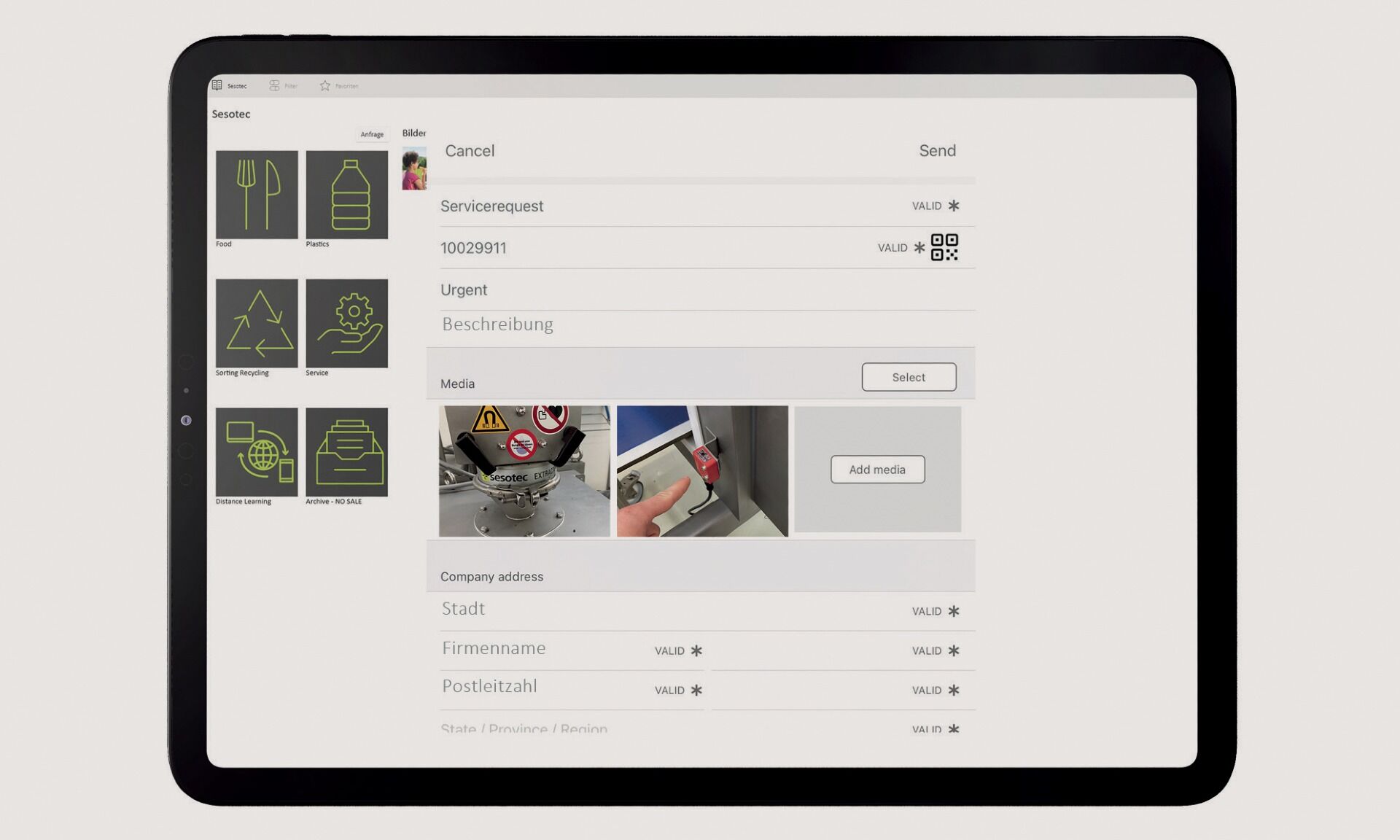Open the Service gear-hand tile

click(347, 323)
